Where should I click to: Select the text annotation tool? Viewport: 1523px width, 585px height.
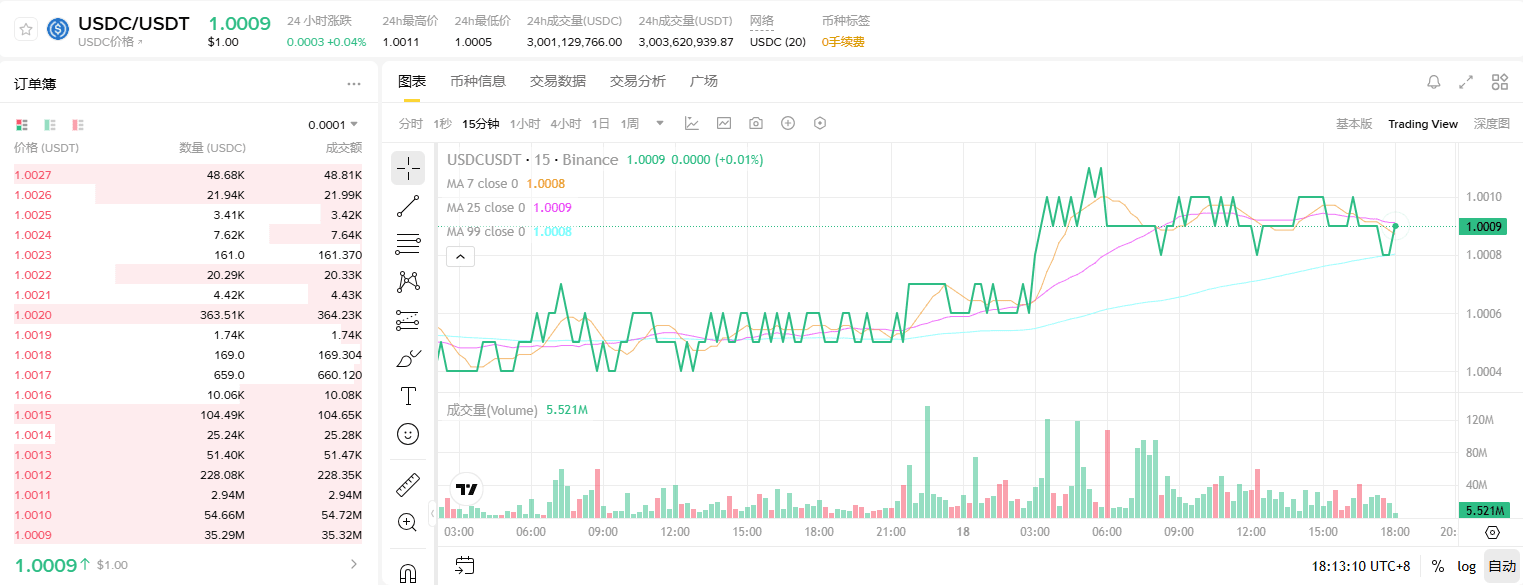point(408,396)
